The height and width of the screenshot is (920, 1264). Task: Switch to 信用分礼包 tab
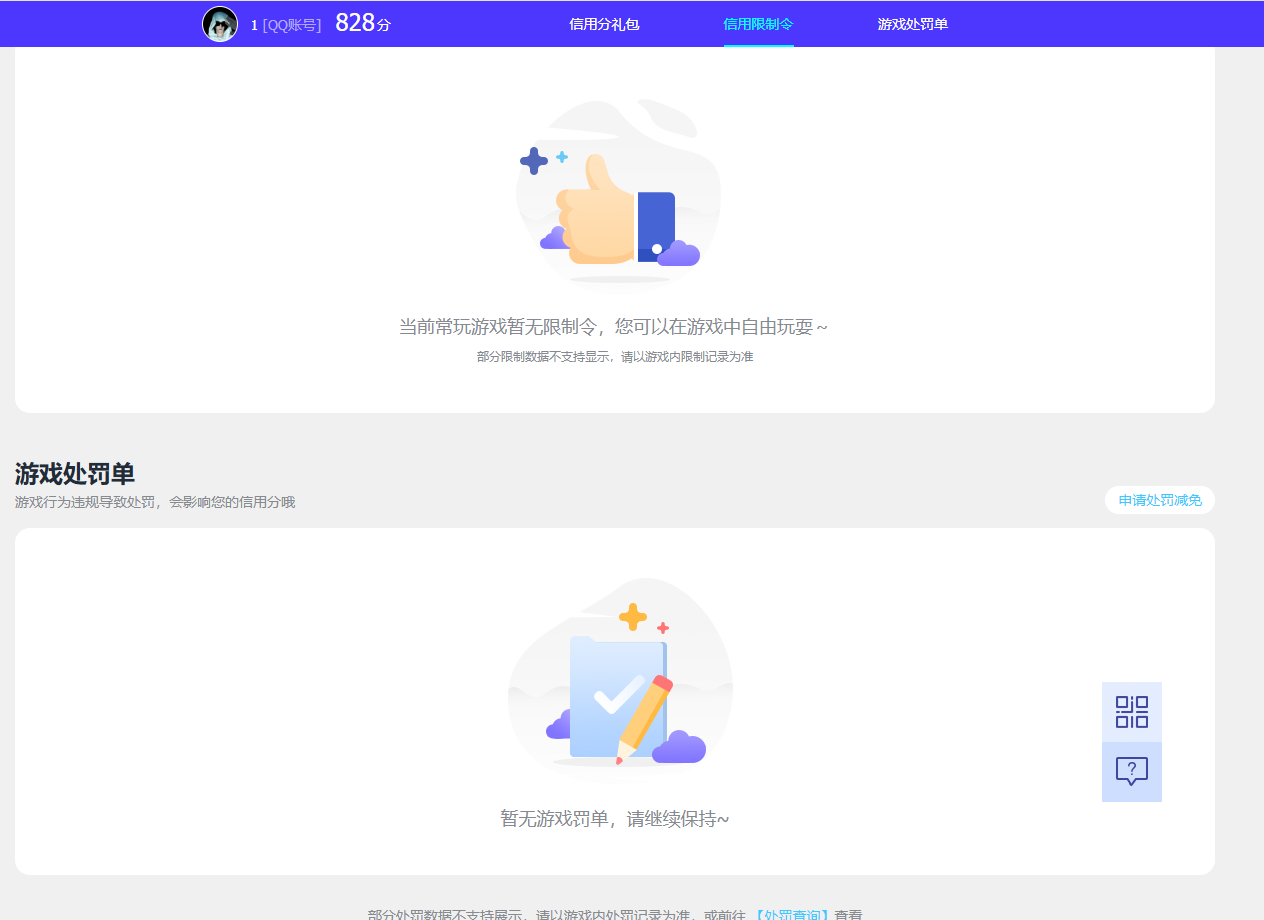point(604,24)
